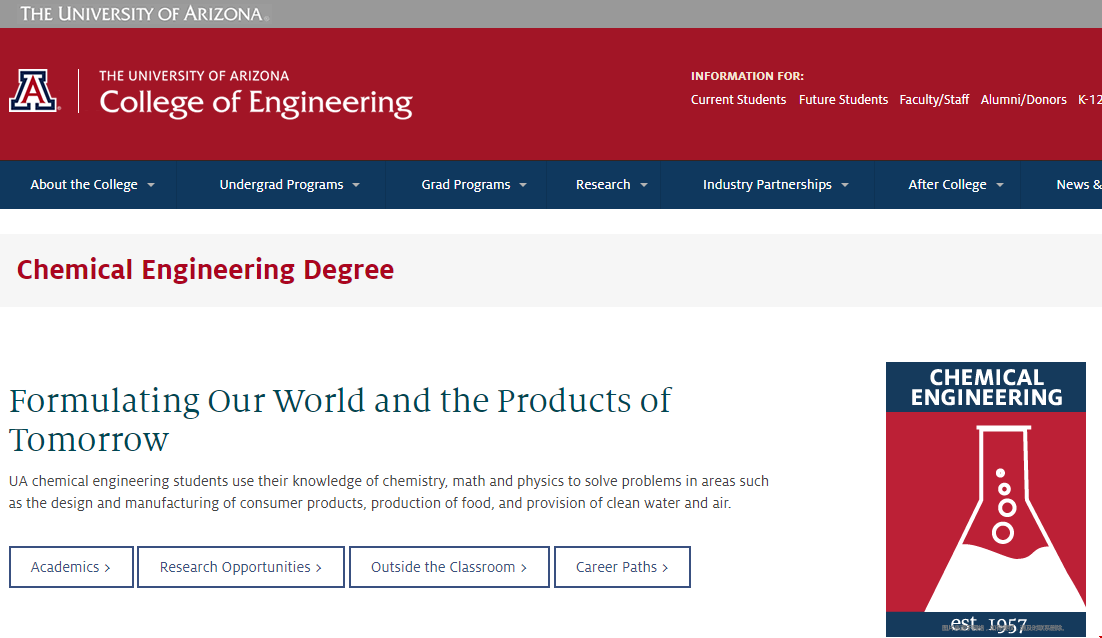1102x638 pixels.
Task: Open Undergrad Programs menu
Action: coord(281,185)
